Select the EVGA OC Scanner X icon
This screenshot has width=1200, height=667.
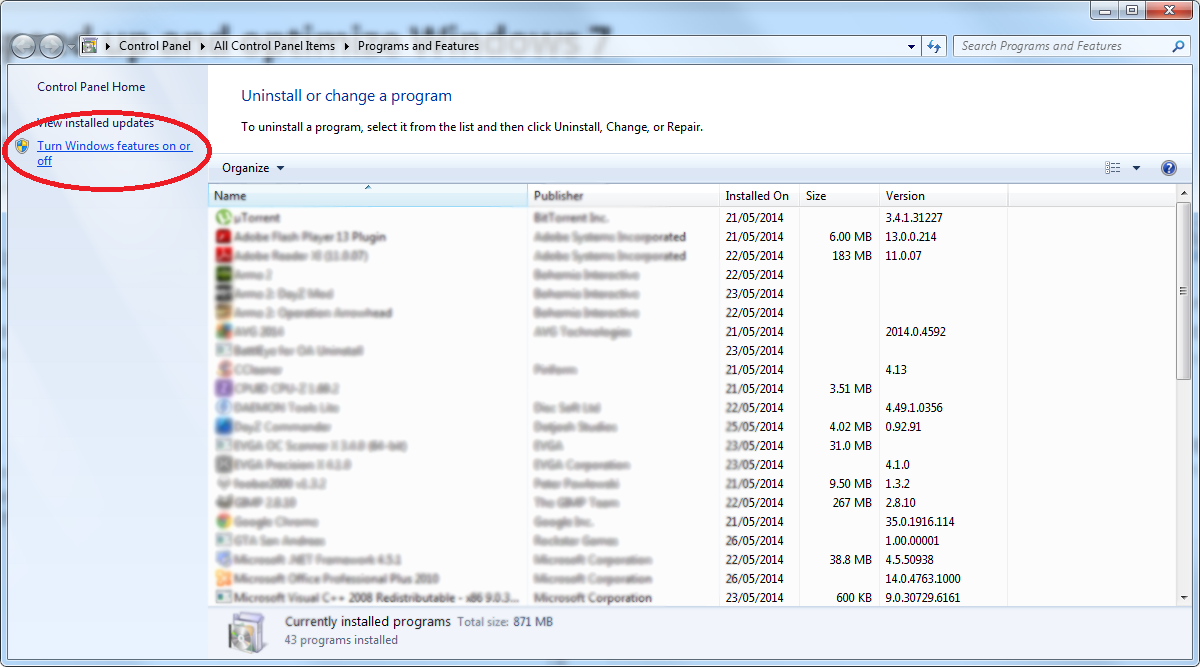[x=224, y=446]
